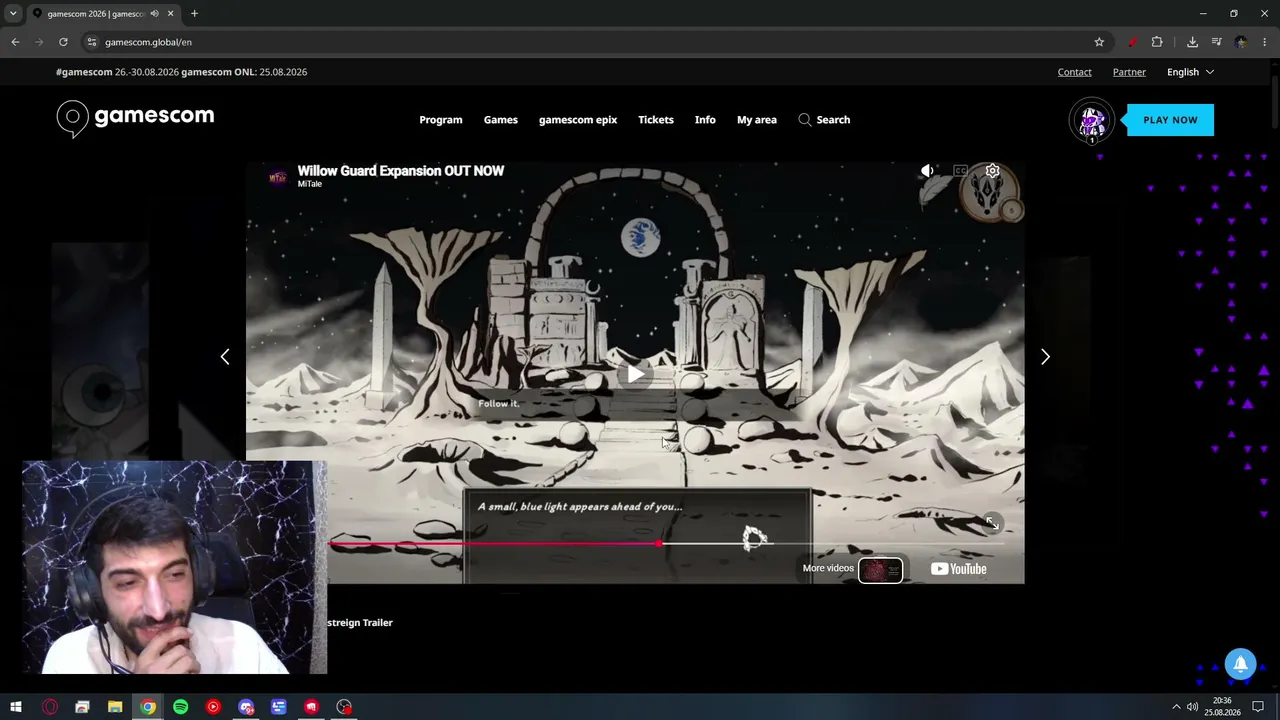This screenshot has width=1280, height=720.
Task: Open the Tickets menu item
Action: [x=656, y=120]
